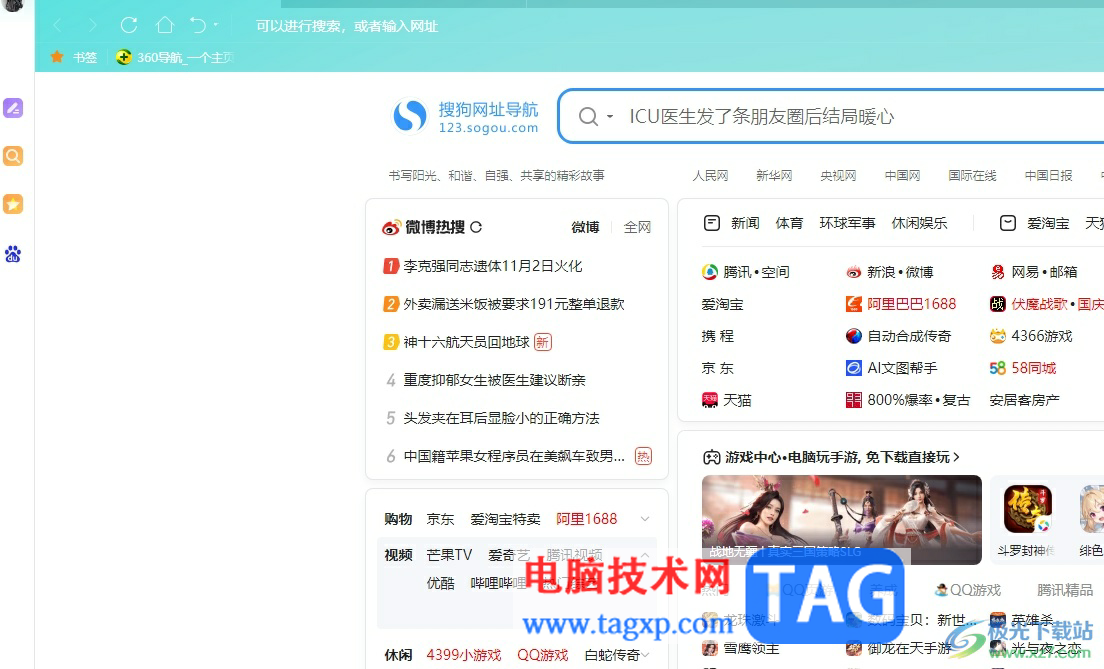
Task: Open the 人民网 link
Action: [710, 175]
